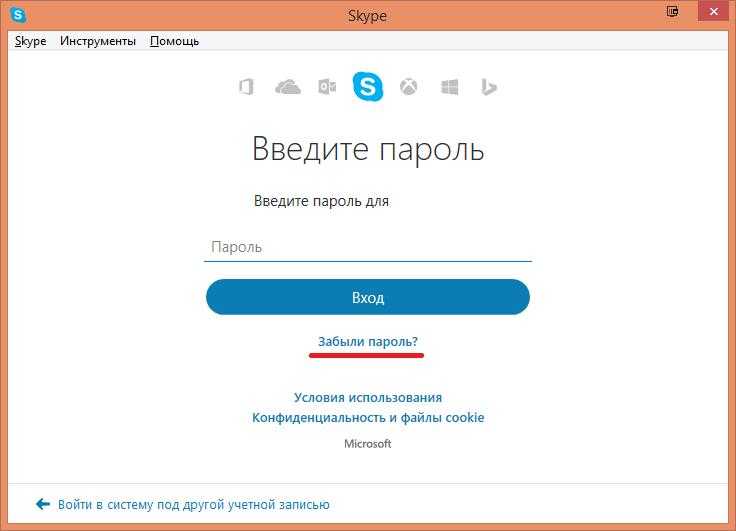Click the Bing icon in the services row
The image size is (736, 531).
(x=489, y=87)
